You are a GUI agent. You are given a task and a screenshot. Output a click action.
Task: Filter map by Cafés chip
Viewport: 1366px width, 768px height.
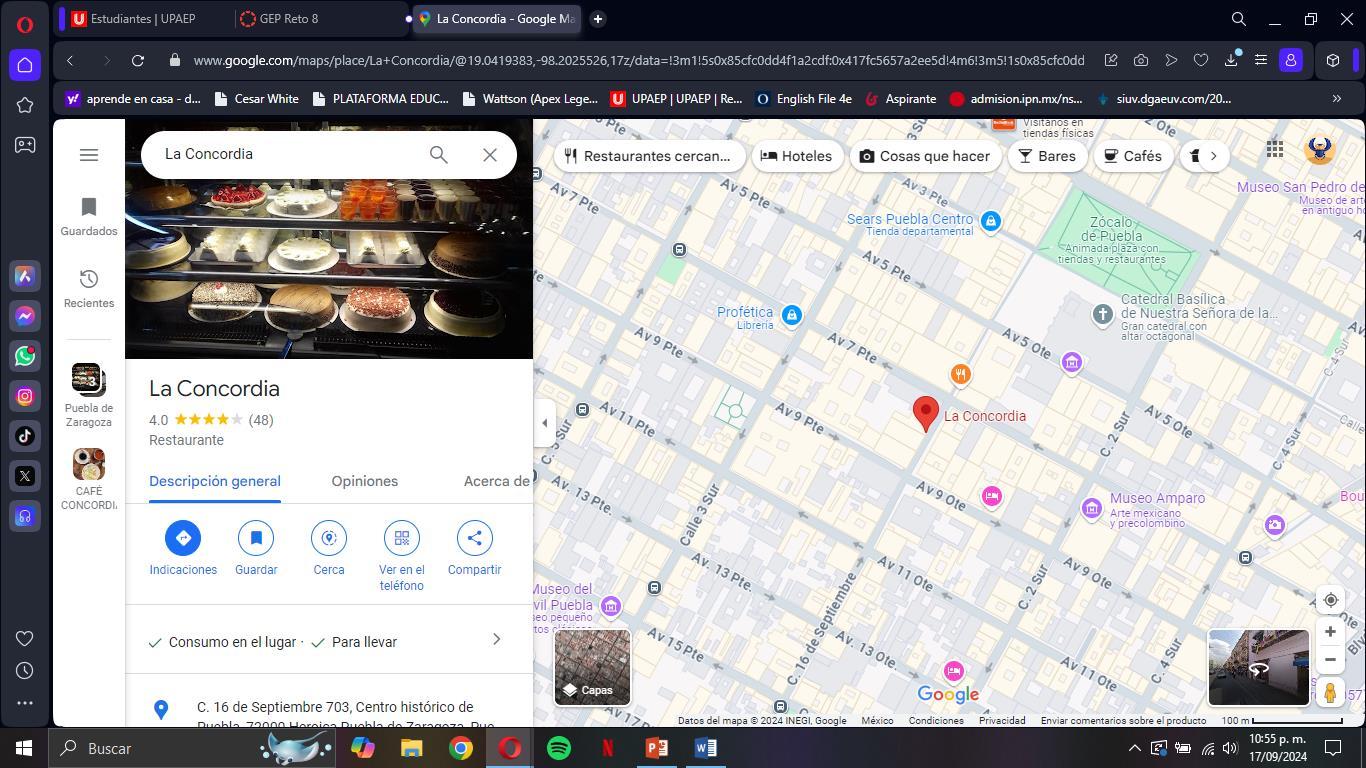[1133, 156]
